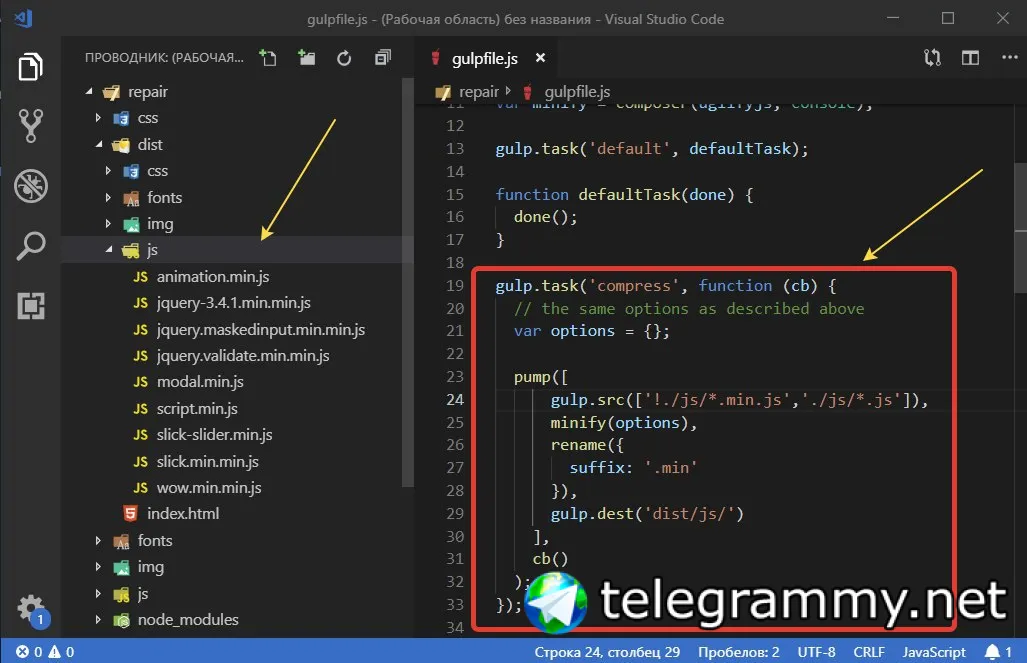This screenshot has width=1027, height=663.
Task: Change indentation via Пробелов: 2
Action: pos(738,652)
